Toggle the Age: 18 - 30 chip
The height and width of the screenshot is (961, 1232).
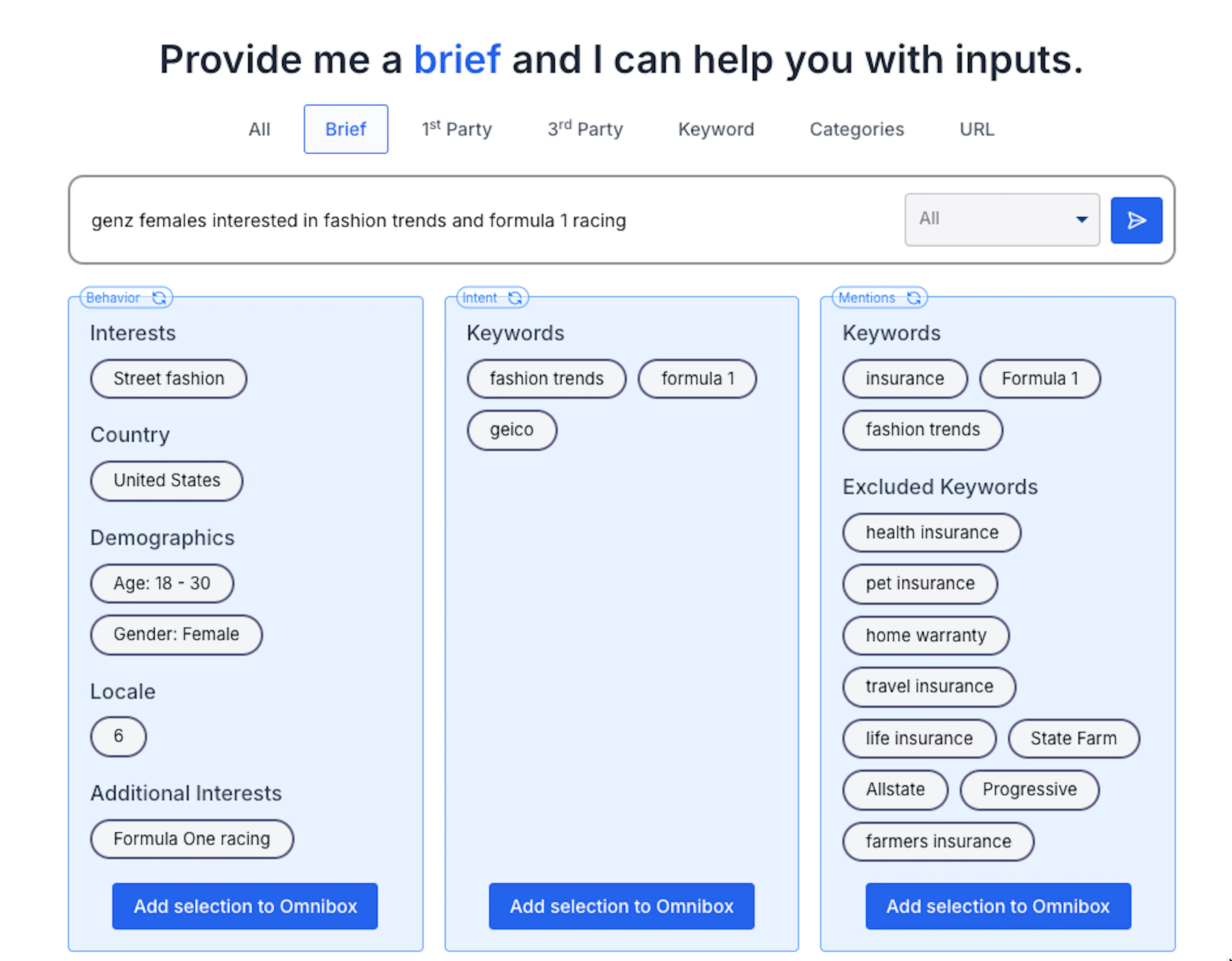162,583
